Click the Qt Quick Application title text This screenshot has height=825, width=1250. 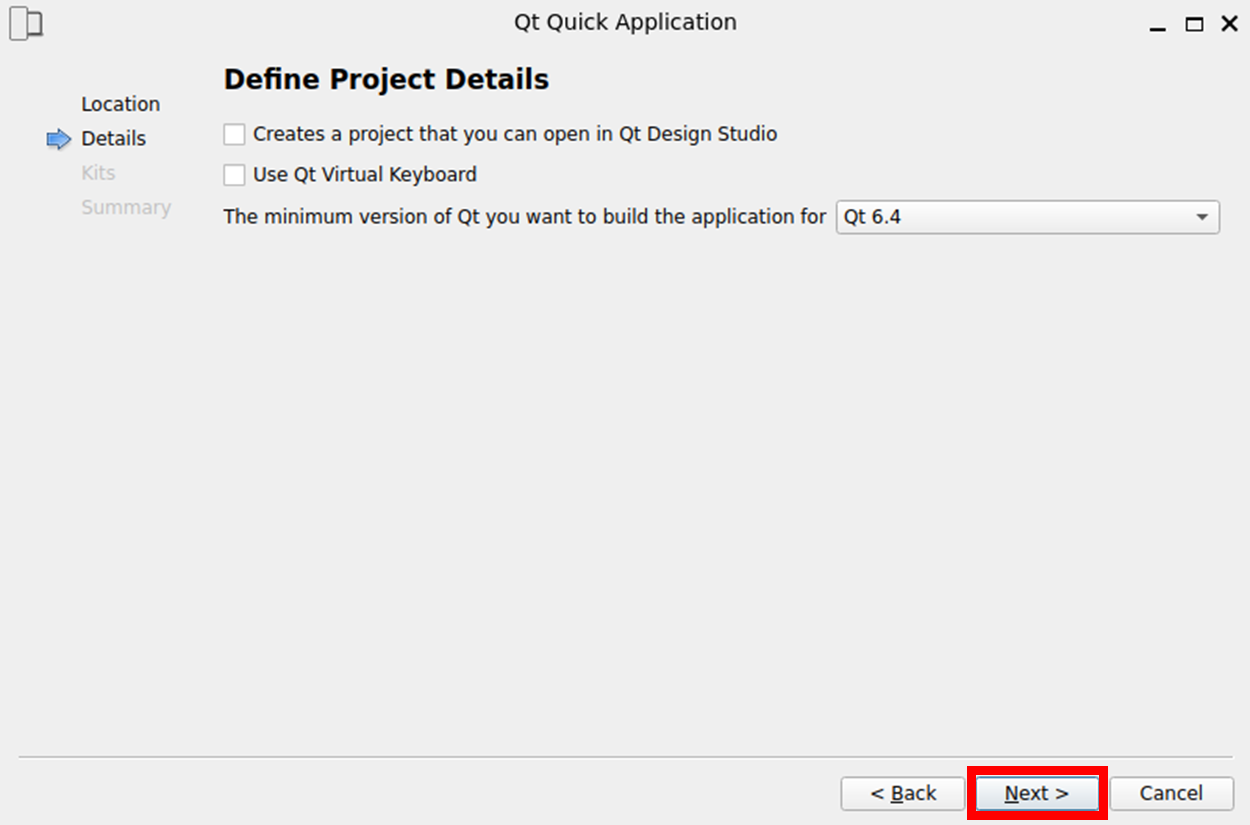click(x=625, y=23)
